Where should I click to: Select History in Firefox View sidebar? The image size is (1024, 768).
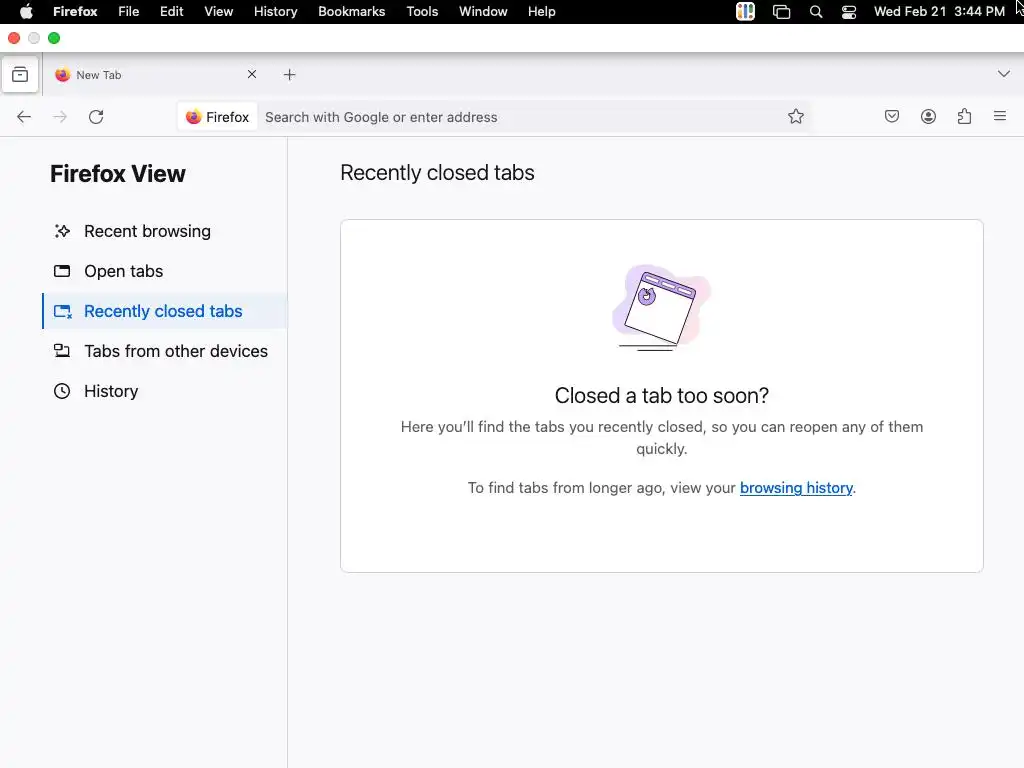coord(165,391)
